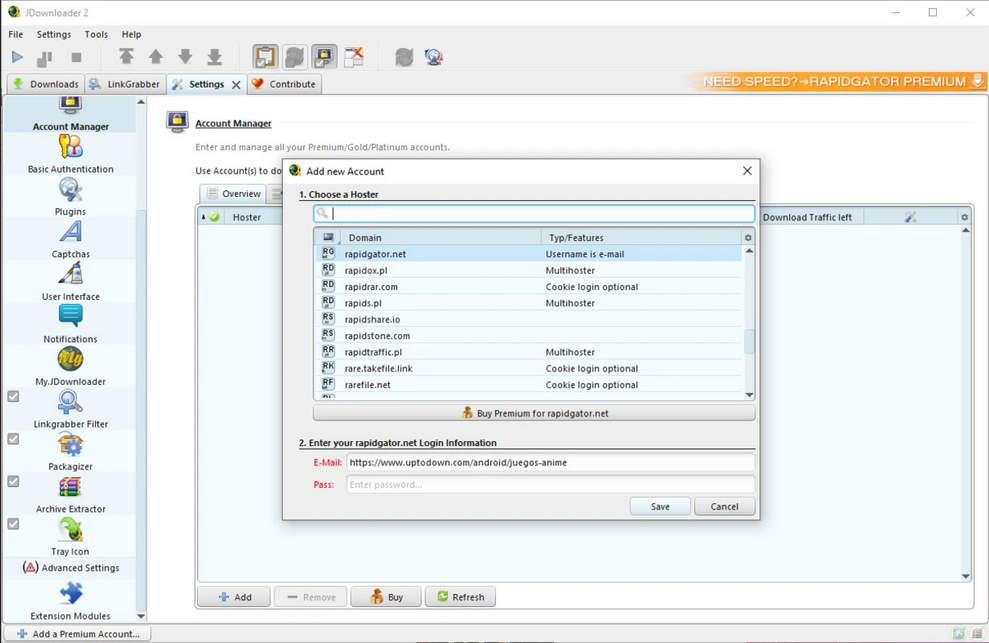Switch to the LinkGrabber tab

click(x=125, y=84)
